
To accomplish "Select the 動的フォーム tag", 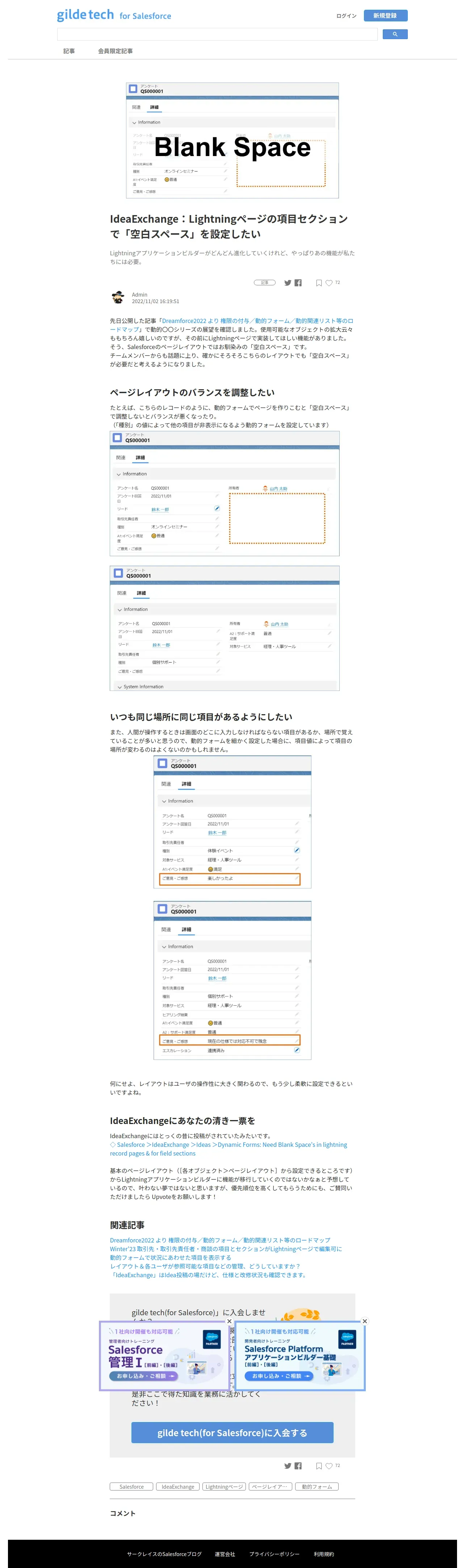I will click(317, 1487).
